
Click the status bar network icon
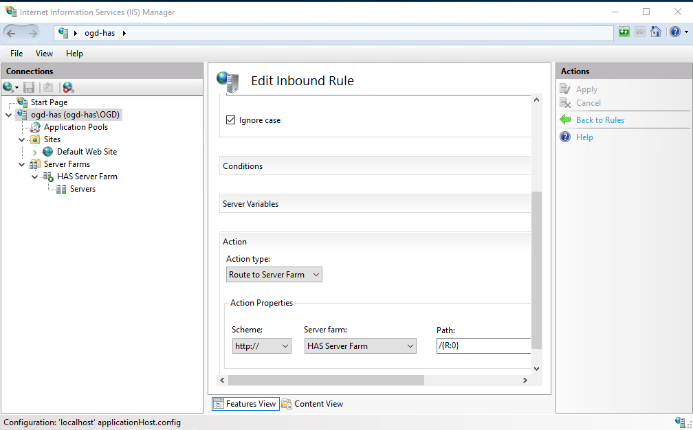pyautogui.click(x=680, y=422)
